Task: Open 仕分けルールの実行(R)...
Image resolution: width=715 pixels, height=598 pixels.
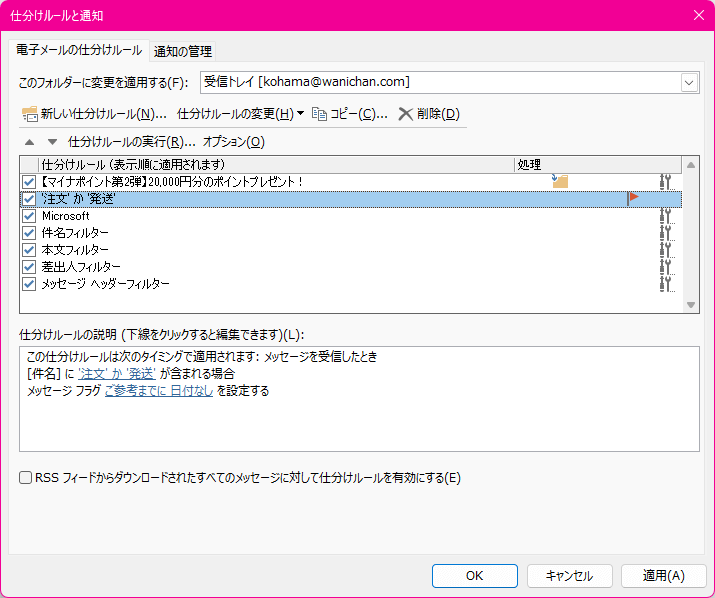Action: tap(131, 142)
